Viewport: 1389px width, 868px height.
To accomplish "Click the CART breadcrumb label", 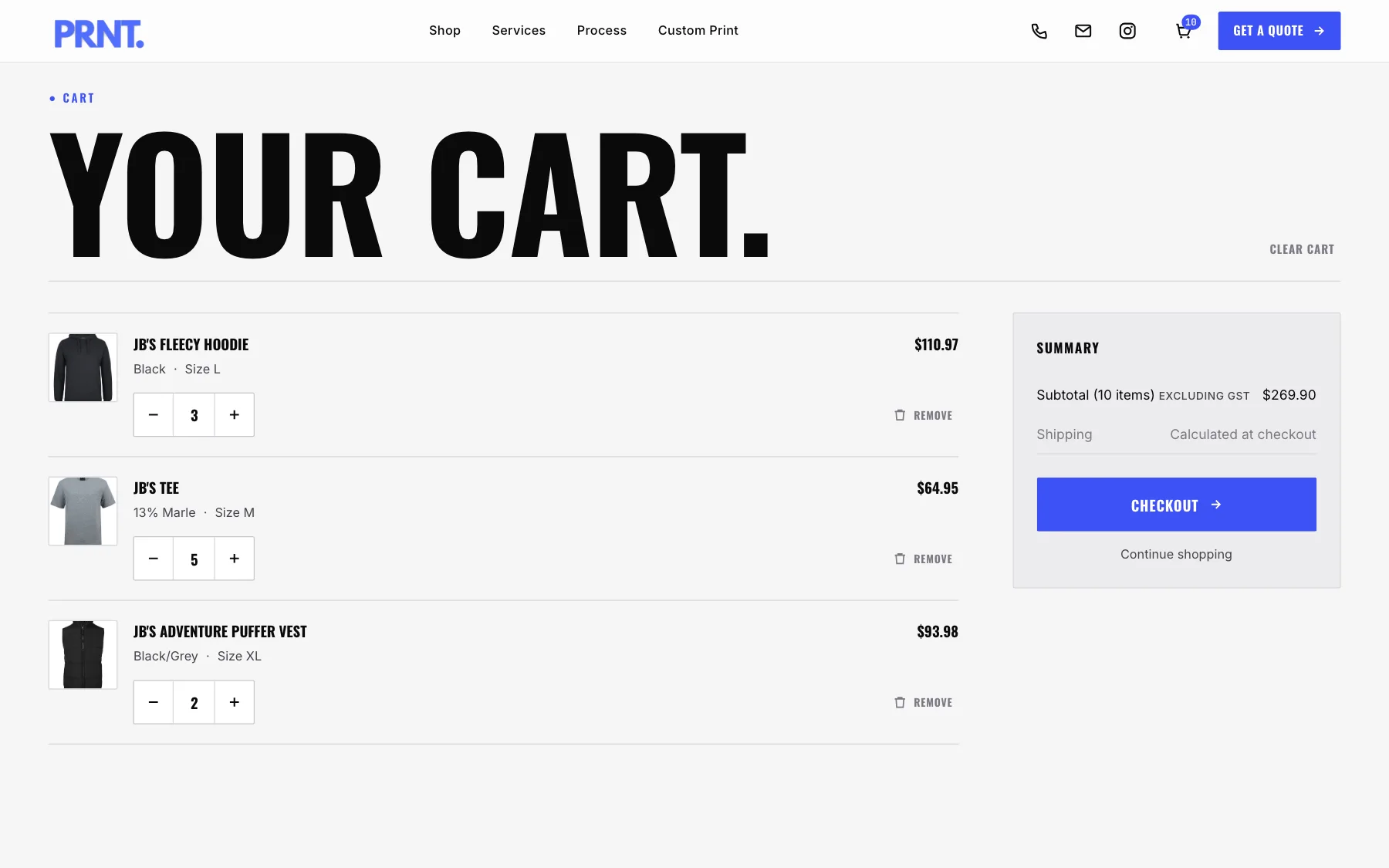I will click(x=78, y=98).
